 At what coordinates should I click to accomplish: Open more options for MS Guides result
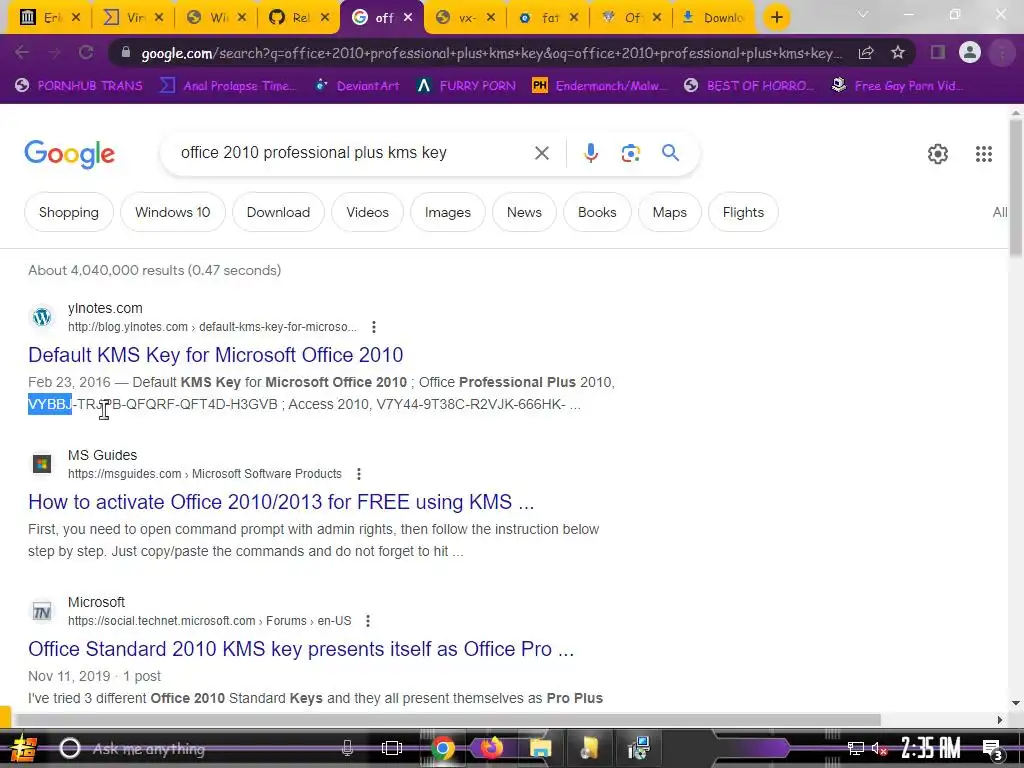(359, 473)
